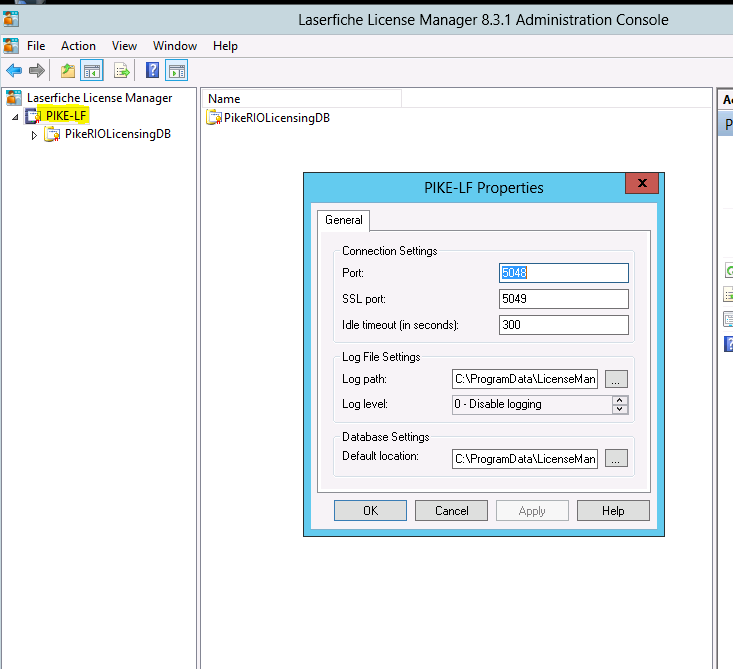Viewport: 733px width, 669px height.
Task: Toggle Show/Hide Action Pane toolbar icon
Action: tap(177, 71)
